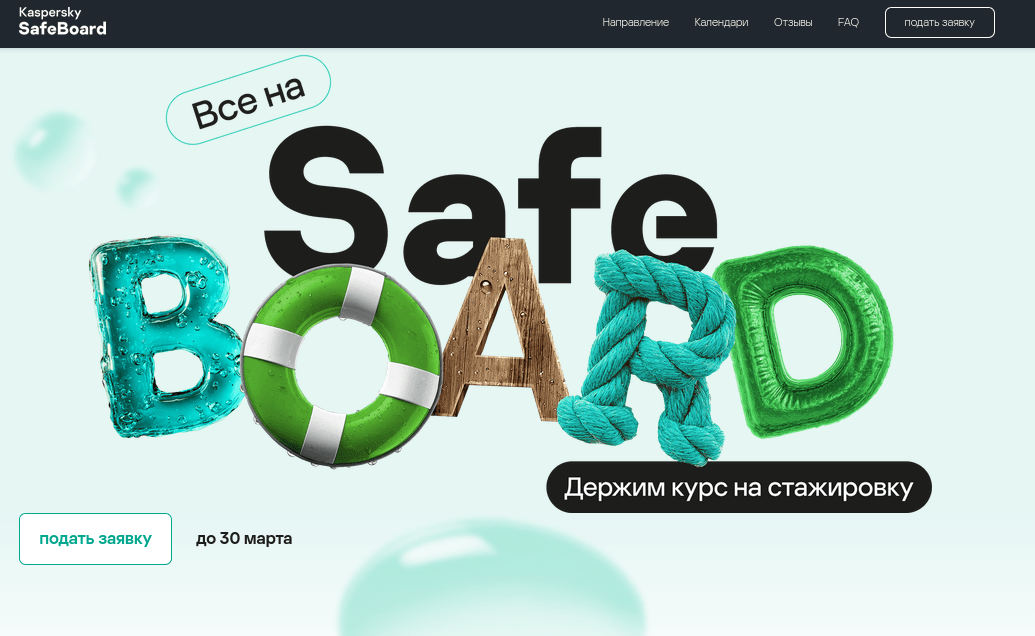Click the Держим курс на стажировку banner

pos(738,487)
